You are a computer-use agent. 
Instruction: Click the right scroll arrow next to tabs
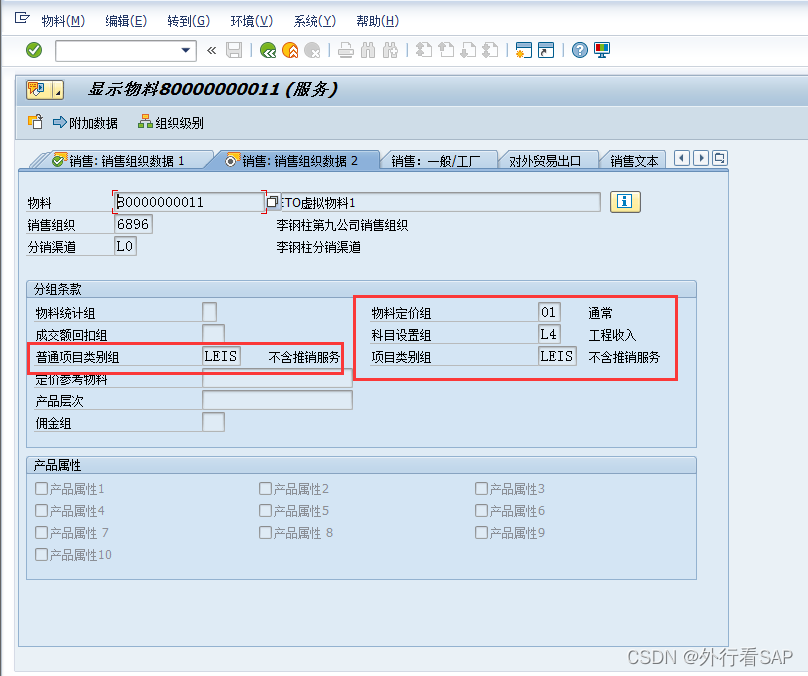pos(702,158)
